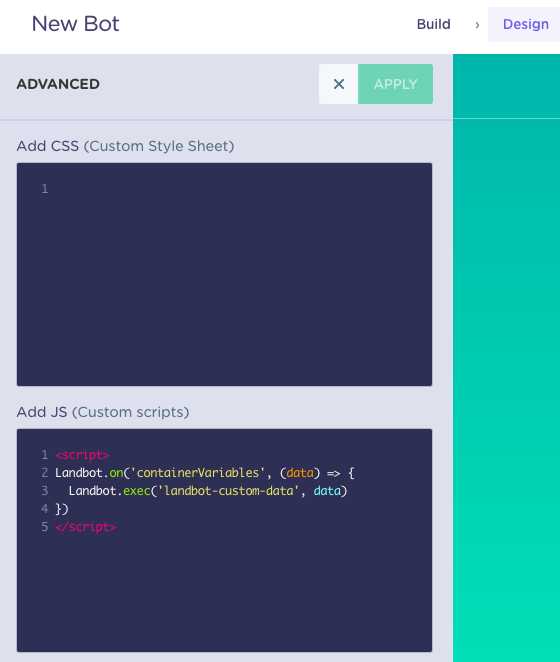Click the closing }) line in JS editor
Viewport: 560px width, 662px height.
[x=62, y=509]
